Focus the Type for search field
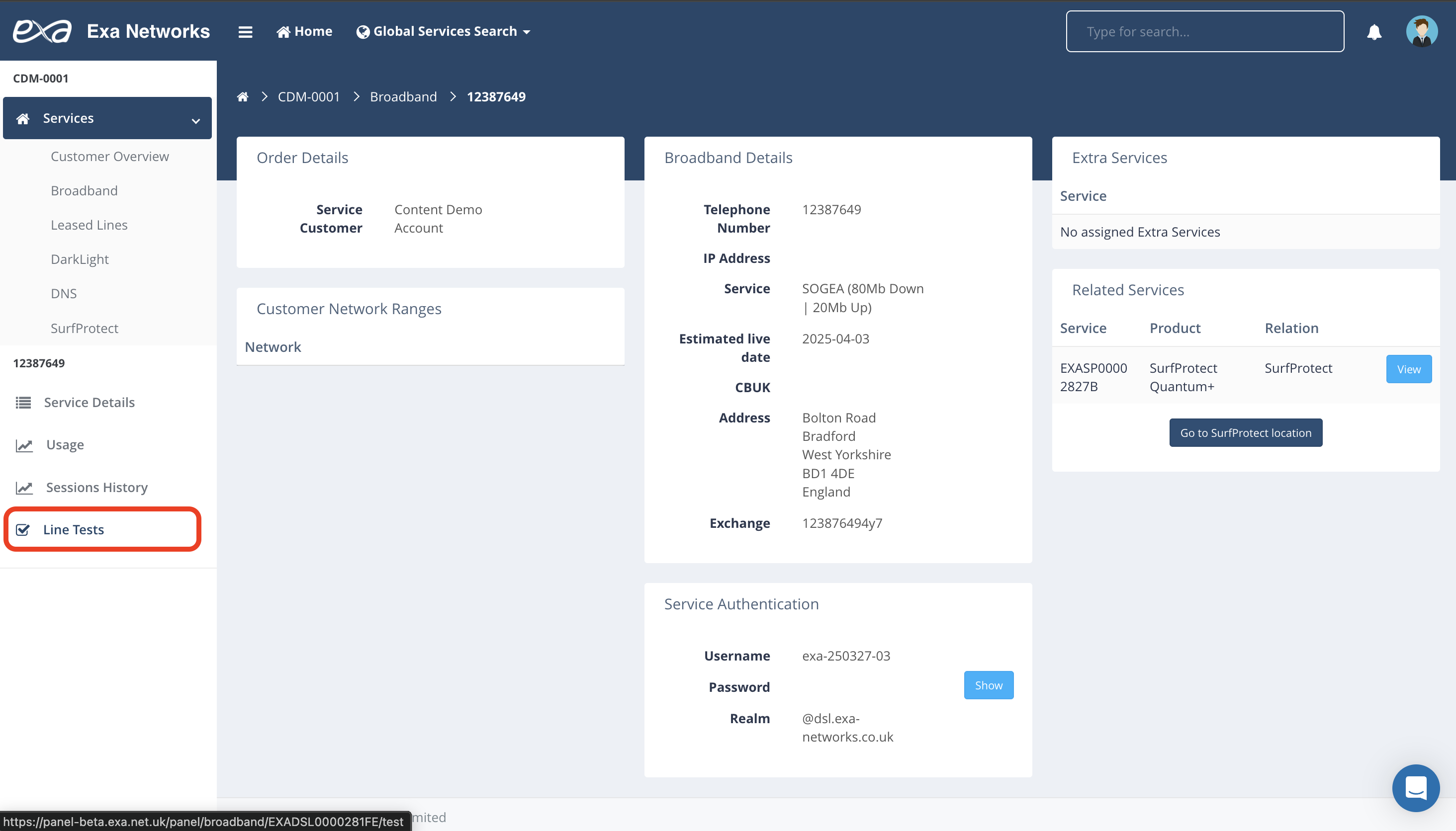This screenshot has width=1456, height=831. 1205,31
